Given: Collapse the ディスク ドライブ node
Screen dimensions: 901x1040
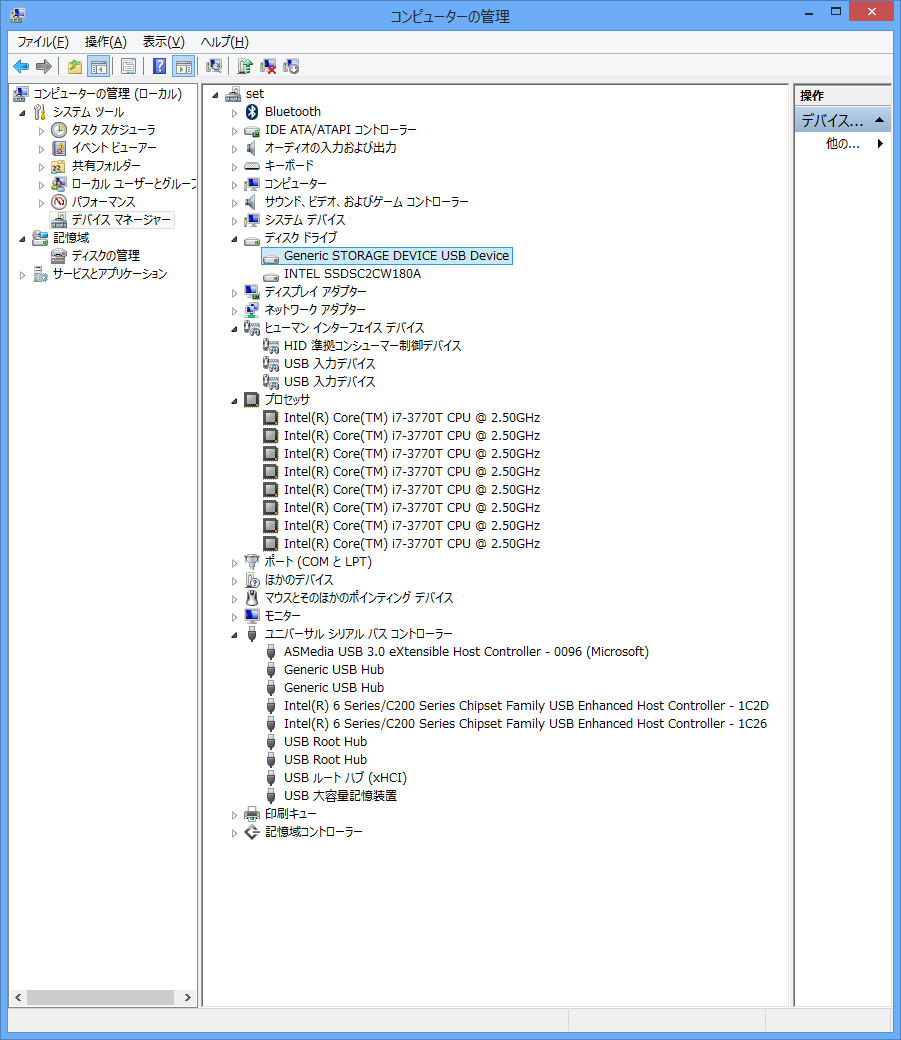Looking at the screenshot, I should [x=234, y=239].
